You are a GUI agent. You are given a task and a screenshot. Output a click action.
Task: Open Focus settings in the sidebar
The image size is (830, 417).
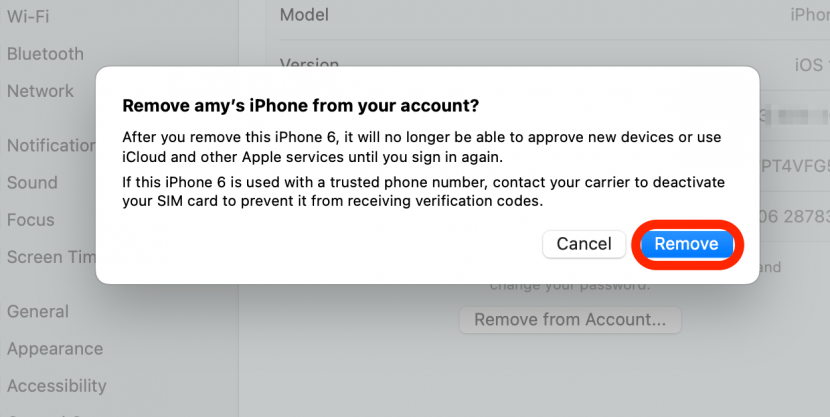(31, 220)
